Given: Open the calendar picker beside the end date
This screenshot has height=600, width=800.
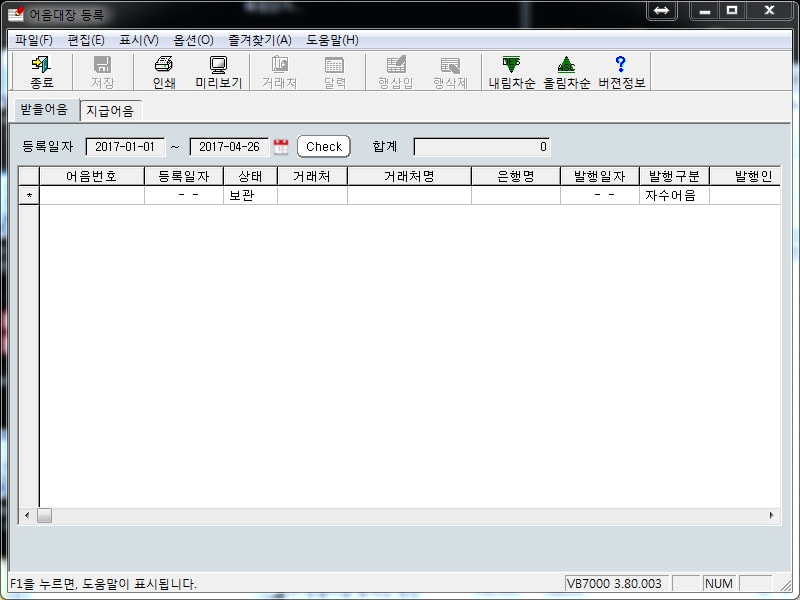Looking at the screenshot, I should click(x=281, y=147).
